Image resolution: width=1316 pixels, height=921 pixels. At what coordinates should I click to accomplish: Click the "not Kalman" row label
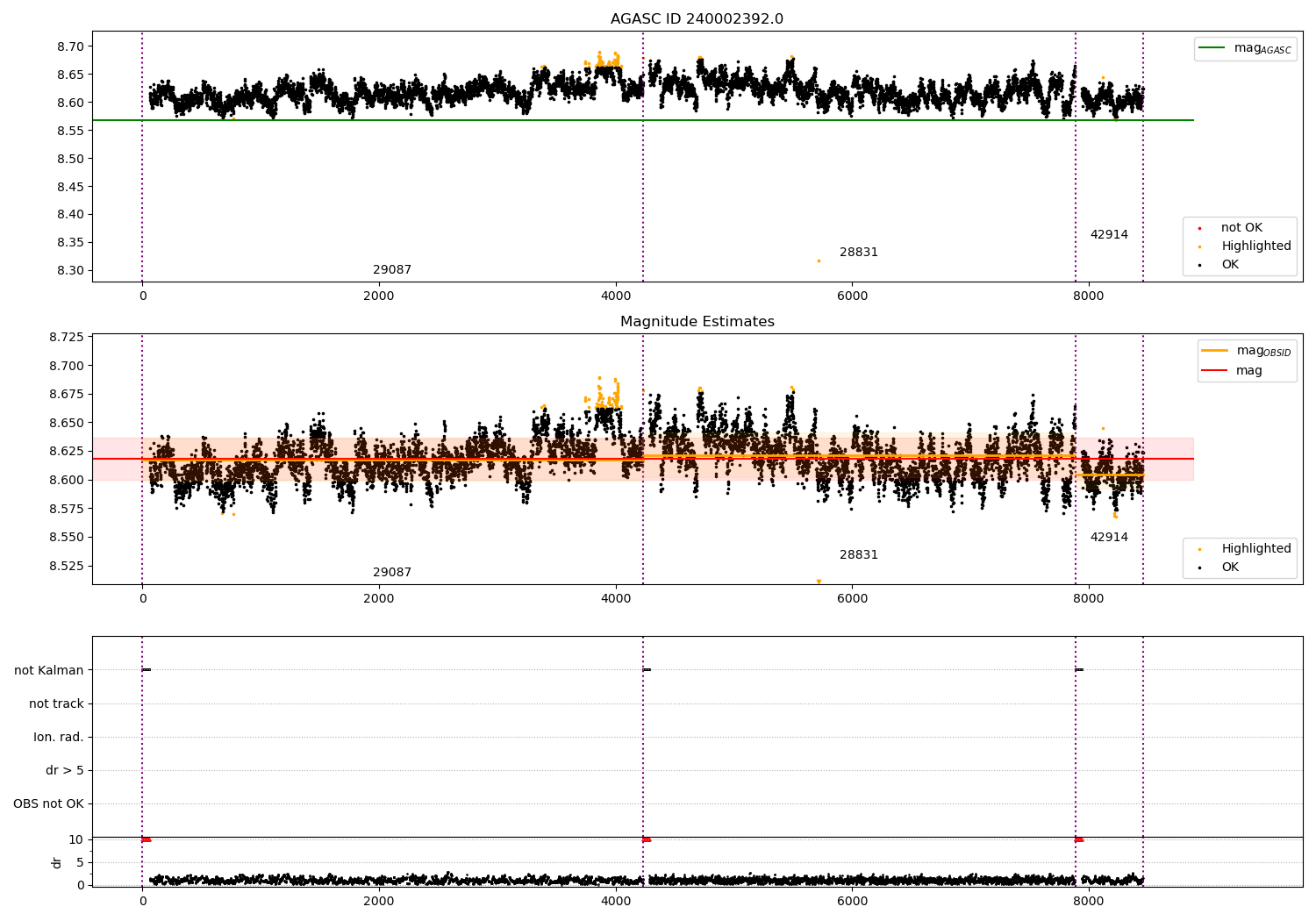pyautogui.click(x=49, y=671)
